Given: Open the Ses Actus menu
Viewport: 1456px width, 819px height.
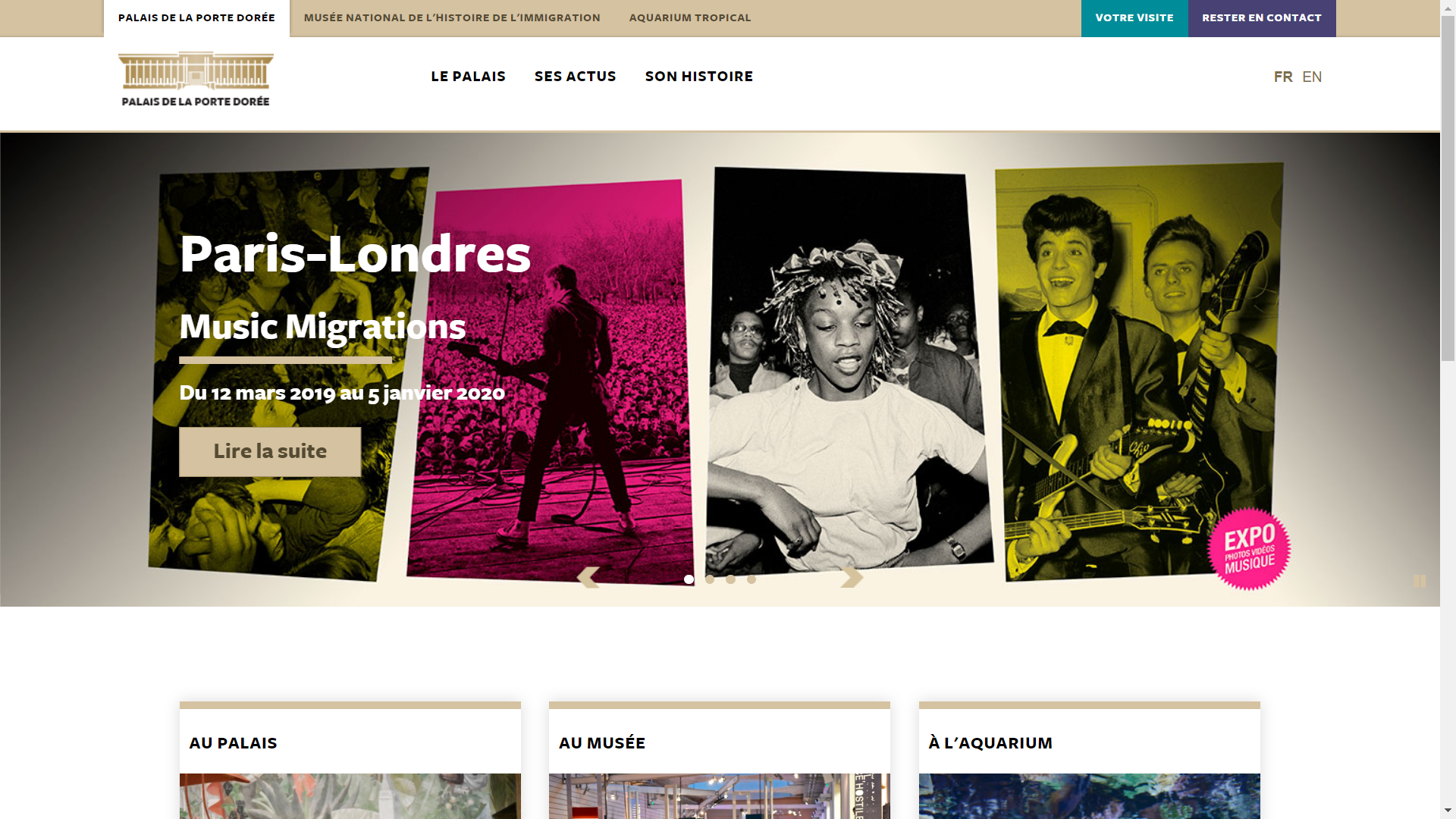Looking at the screenshot, I should coord(575,77).
